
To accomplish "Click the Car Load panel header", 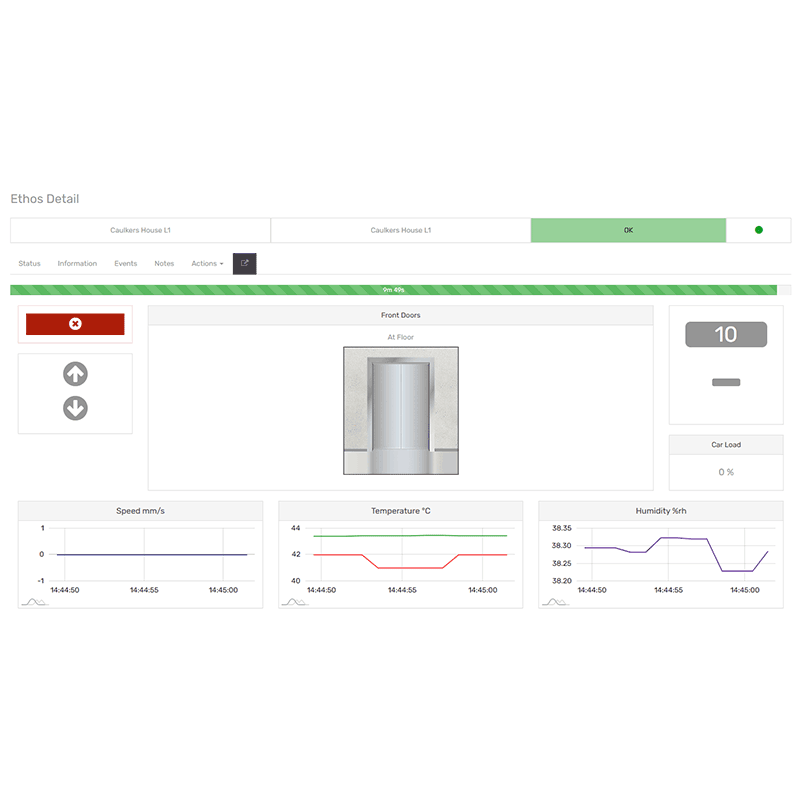I will pos(726,445).
